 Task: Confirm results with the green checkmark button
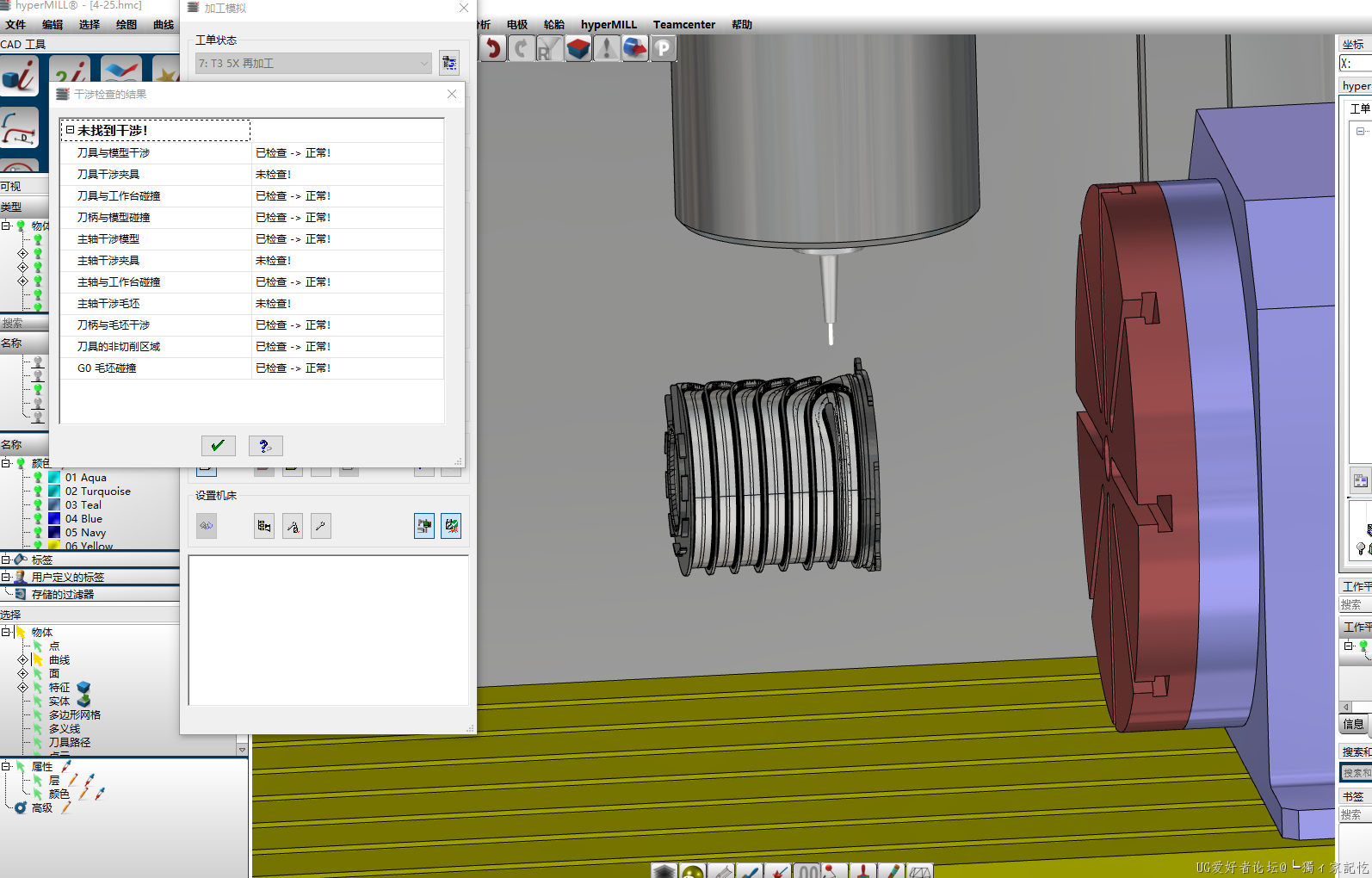coord(218,446)
